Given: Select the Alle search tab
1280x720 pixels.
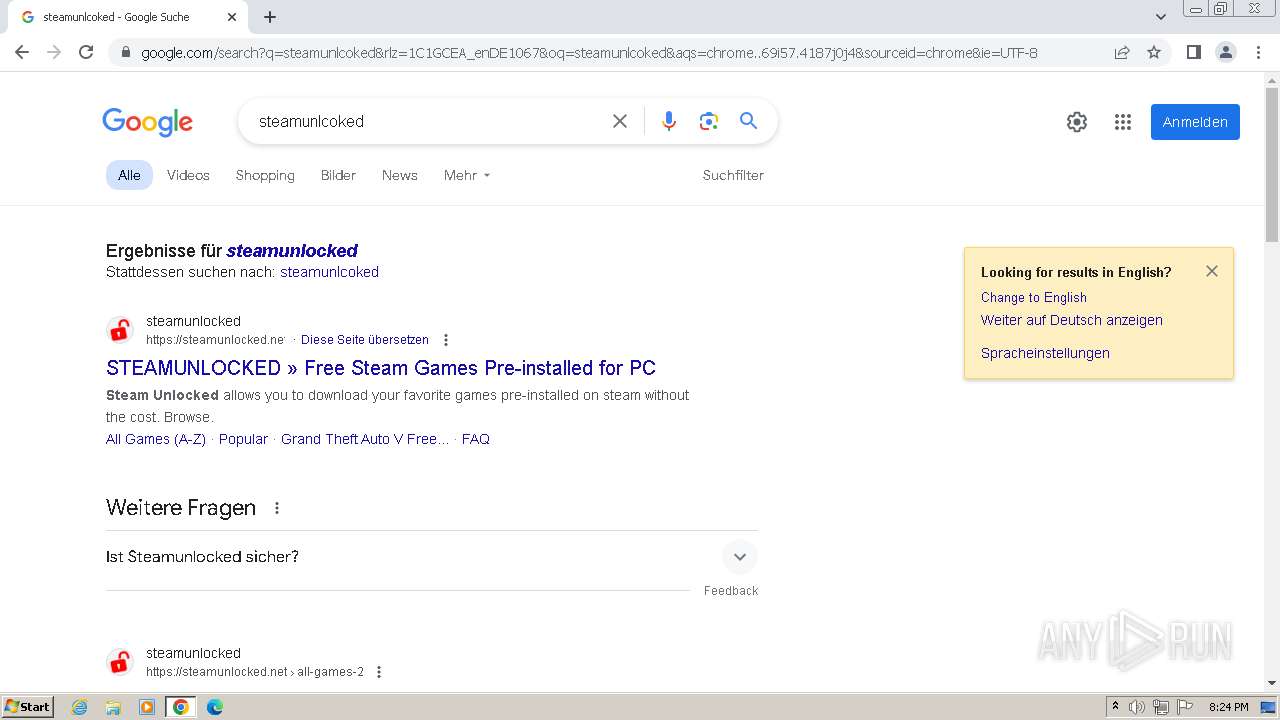Looking at the screenshot, I should (129, 175).
